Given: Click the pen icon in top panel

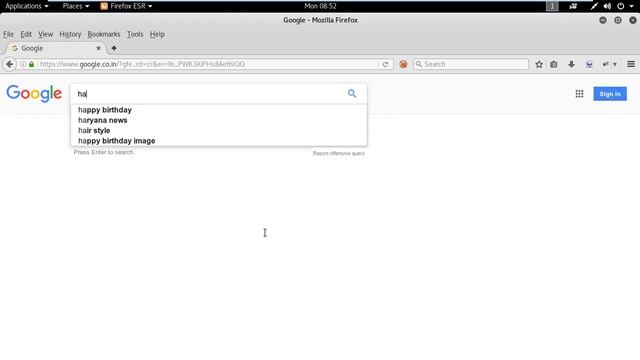Looking at the screenshot, I should coord(594,6).
